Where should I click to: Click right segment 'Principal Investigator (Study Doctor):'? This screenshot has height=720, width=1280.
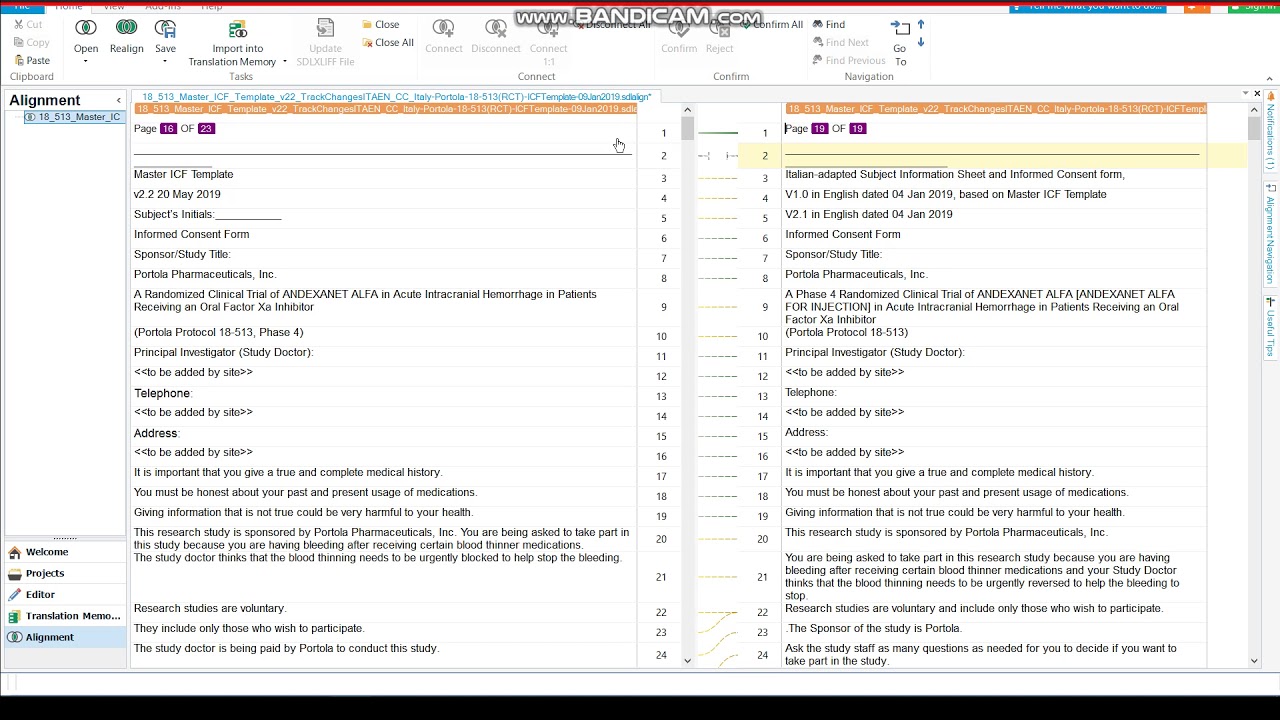pyautogui.click(x=874, y=352)
